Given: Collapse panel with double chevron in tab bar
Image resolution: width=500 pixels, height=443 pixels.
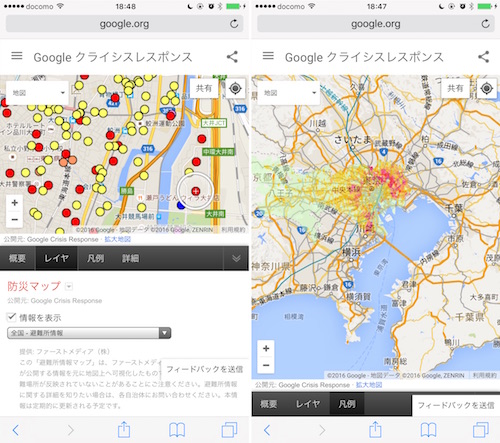Looking at the screenshot, I should (236, 258).
